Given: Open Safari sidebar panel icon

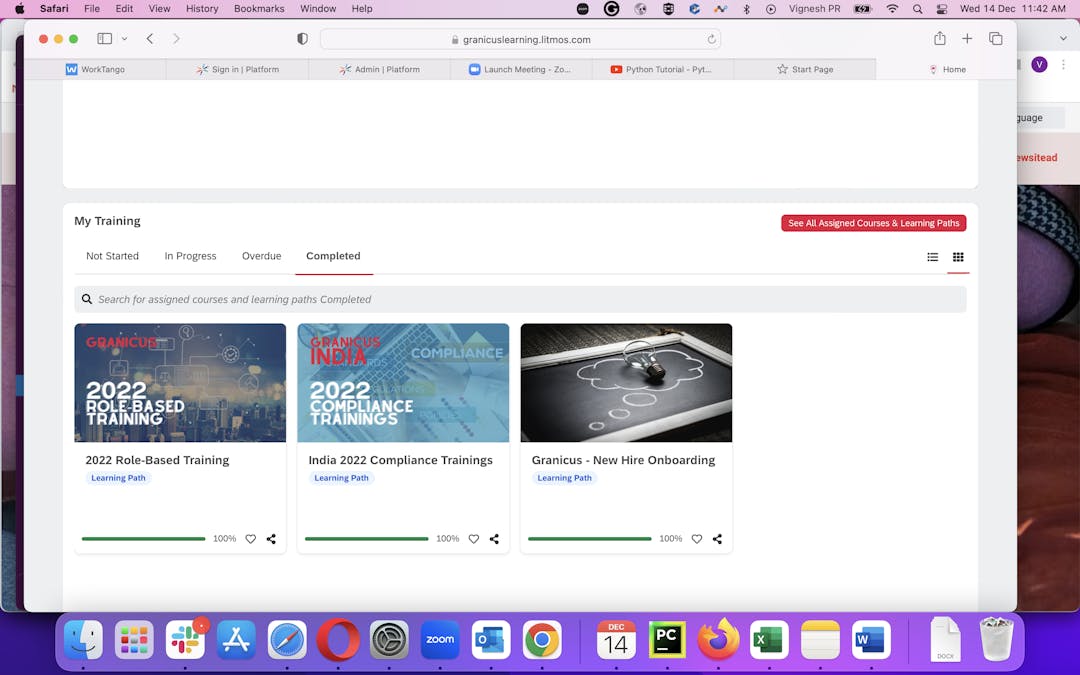Looking at the screenshot, I should [x=104, y=39].
